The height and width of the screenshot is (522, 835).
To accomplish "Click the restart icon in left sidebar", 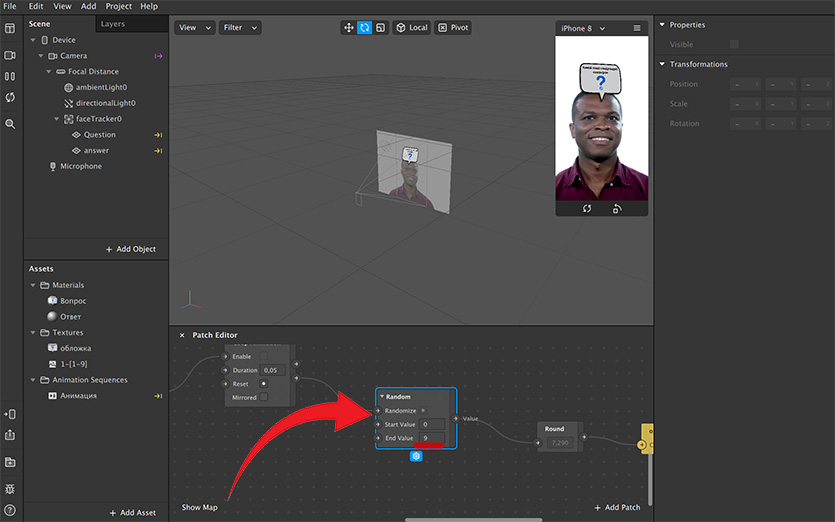I will 10,98.
